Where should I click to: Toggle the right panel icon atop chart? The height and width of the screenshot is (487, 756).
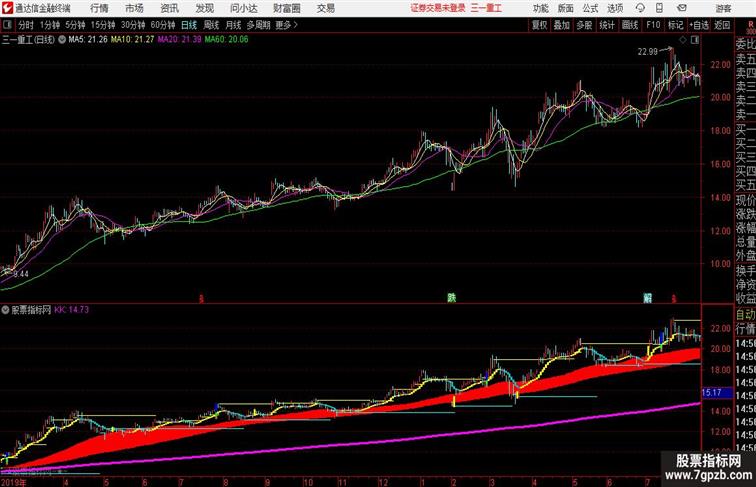(x=695, y=40)
